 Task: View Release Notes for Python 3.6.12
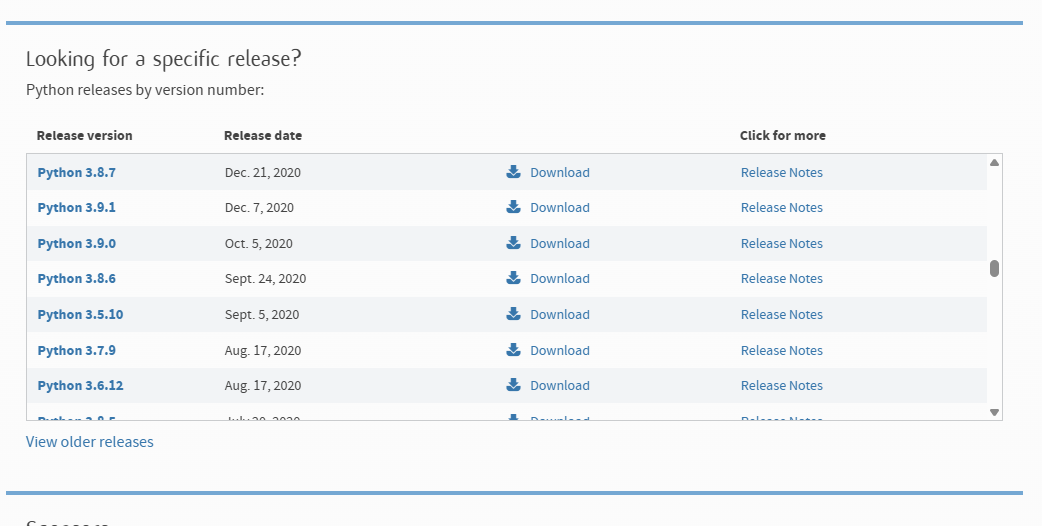point(782,386)
